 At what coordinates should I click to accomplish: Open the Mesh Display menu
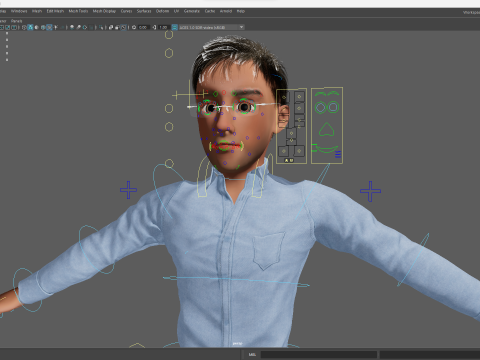pyautogui.click(x=104, y=11)
